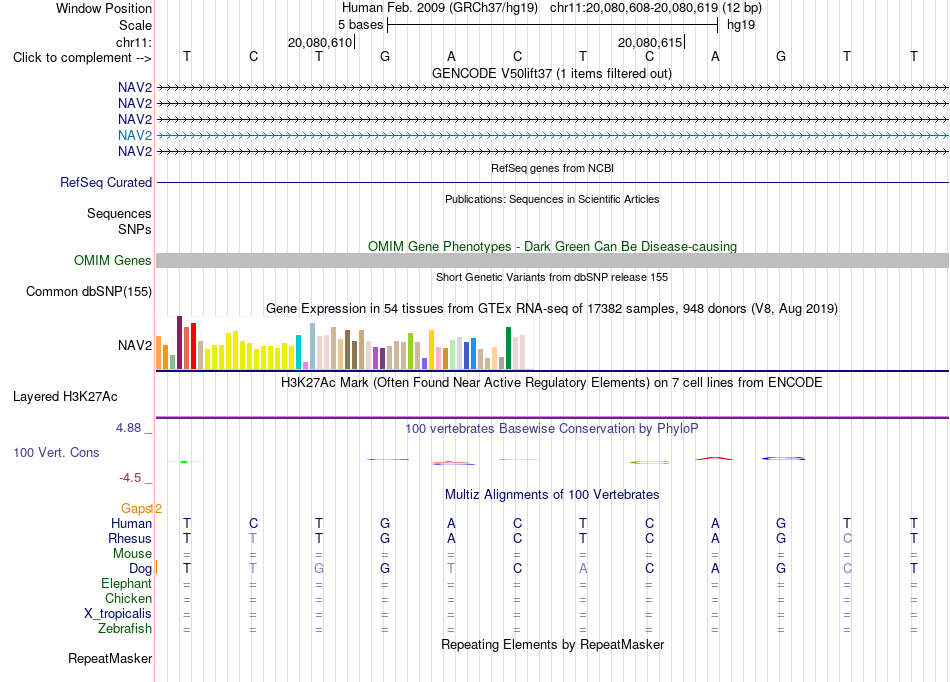Click the chr11: ruler label
The height and width of the screenshot is (682, 950).
pos(133,42)
